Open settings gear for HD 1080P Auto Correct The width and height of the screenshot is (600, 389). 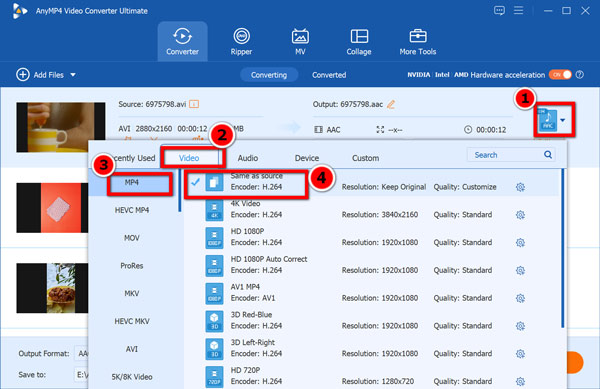click(x=520, y=270)
